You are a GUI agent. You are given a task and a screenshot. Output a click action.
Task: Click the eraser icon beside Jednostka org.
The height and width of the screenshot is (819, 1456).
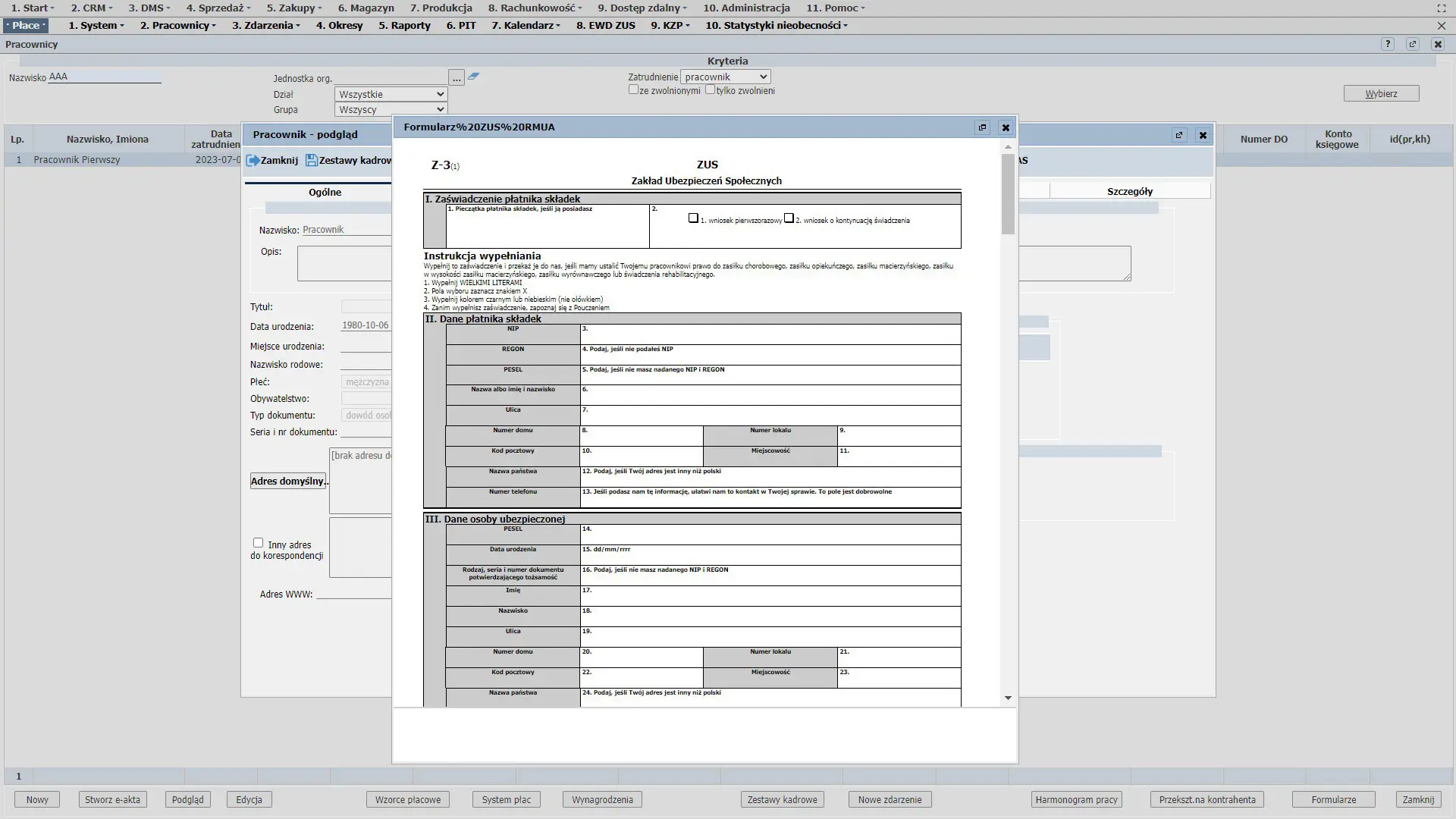pos(473,77)
